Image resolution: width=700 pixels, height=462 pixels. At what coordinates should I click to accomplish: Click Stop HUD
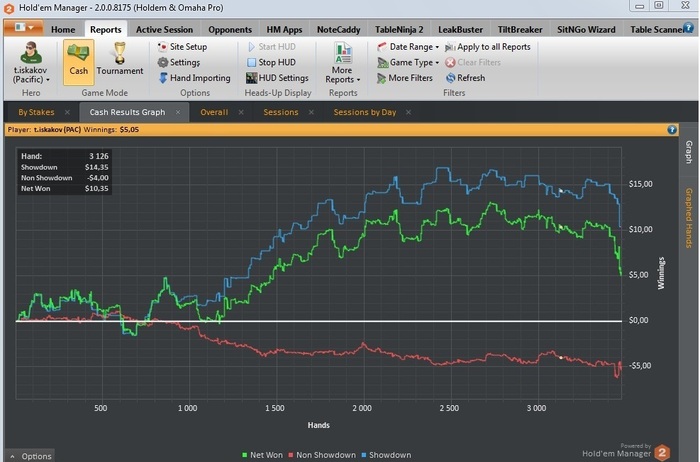[271, 62]
